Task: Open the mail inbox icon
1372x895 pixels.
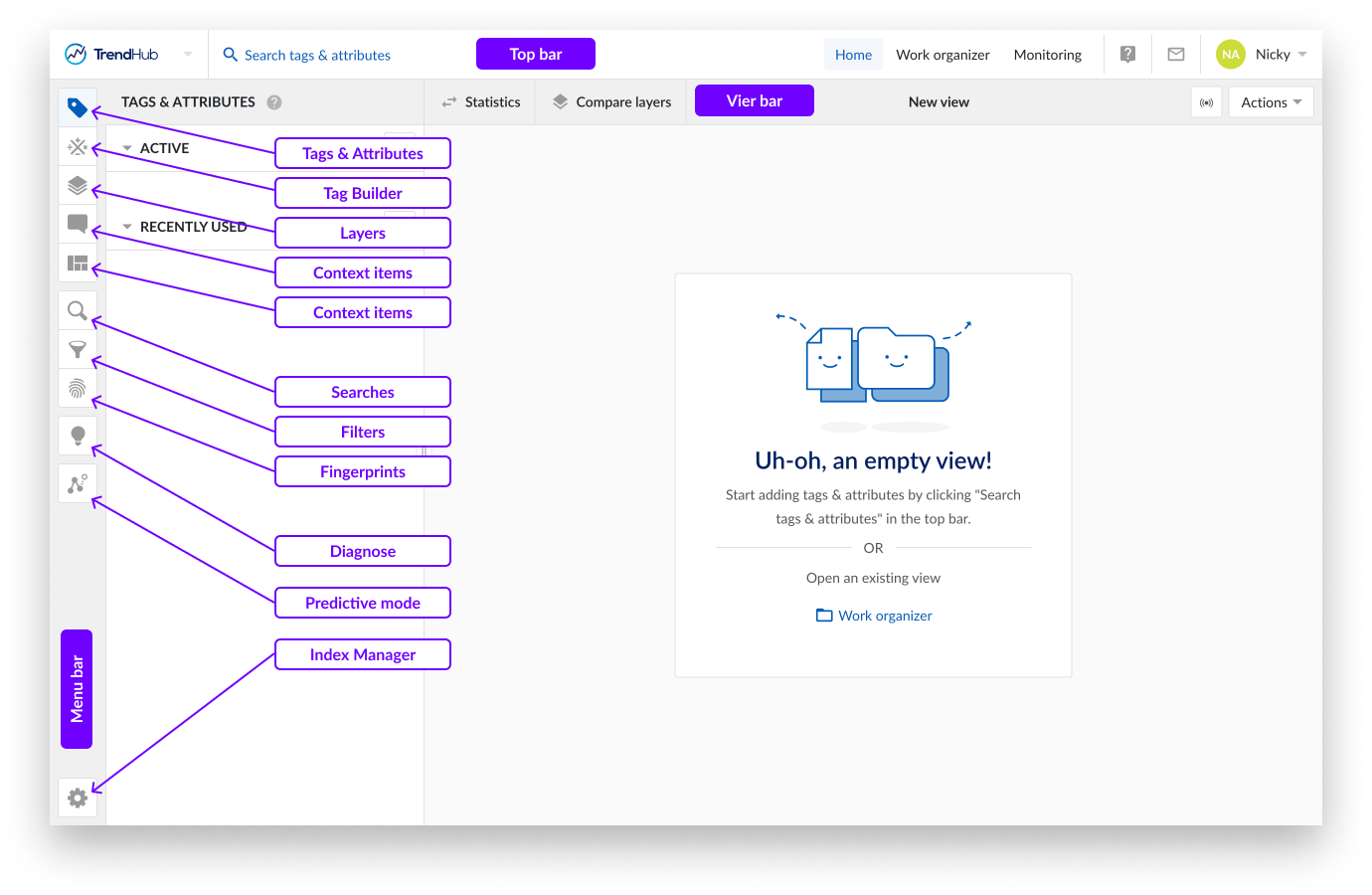Action: coord(1176,54)
